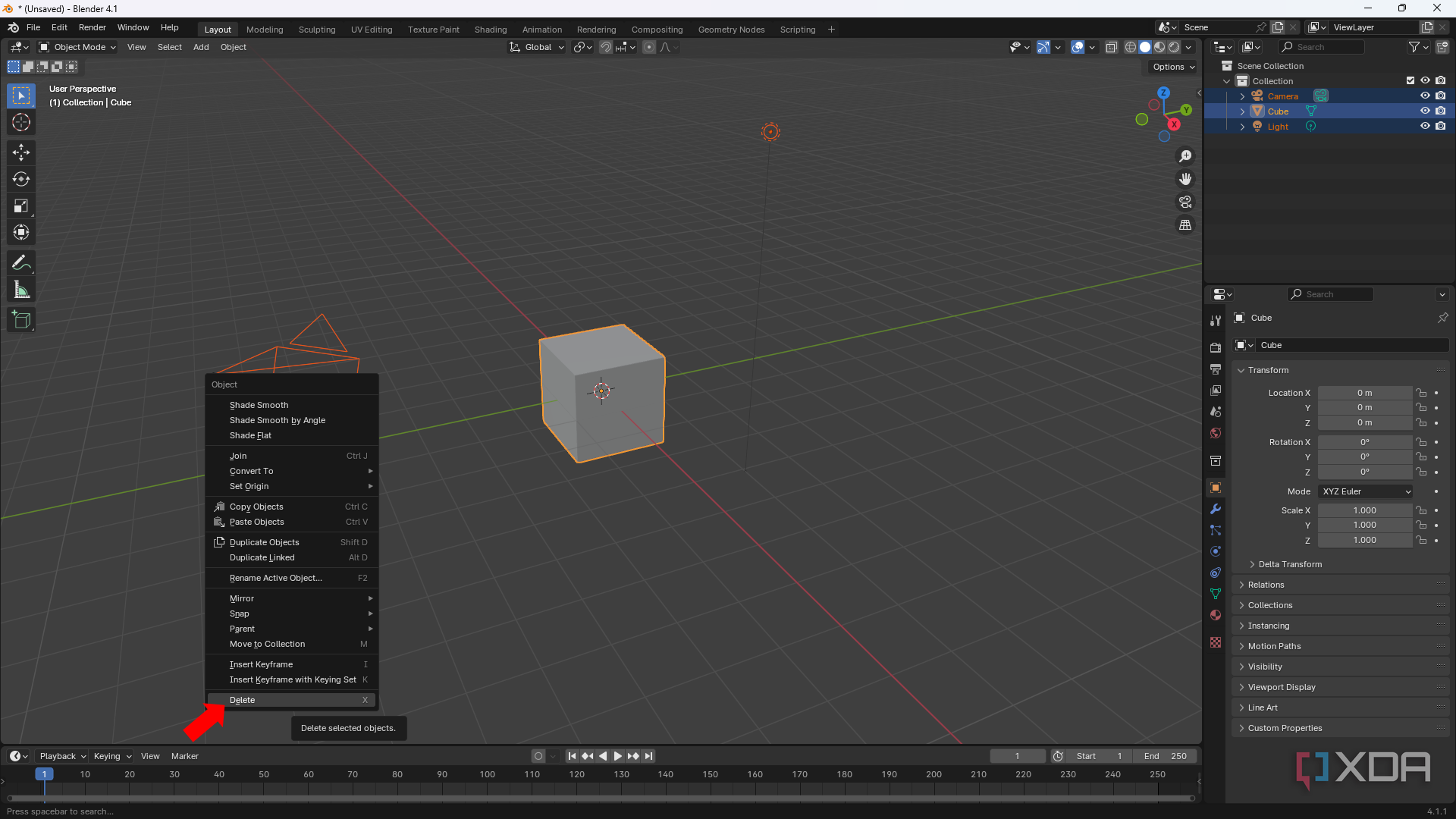Change the Mode from XYZ Euler

pos(1365,491)
